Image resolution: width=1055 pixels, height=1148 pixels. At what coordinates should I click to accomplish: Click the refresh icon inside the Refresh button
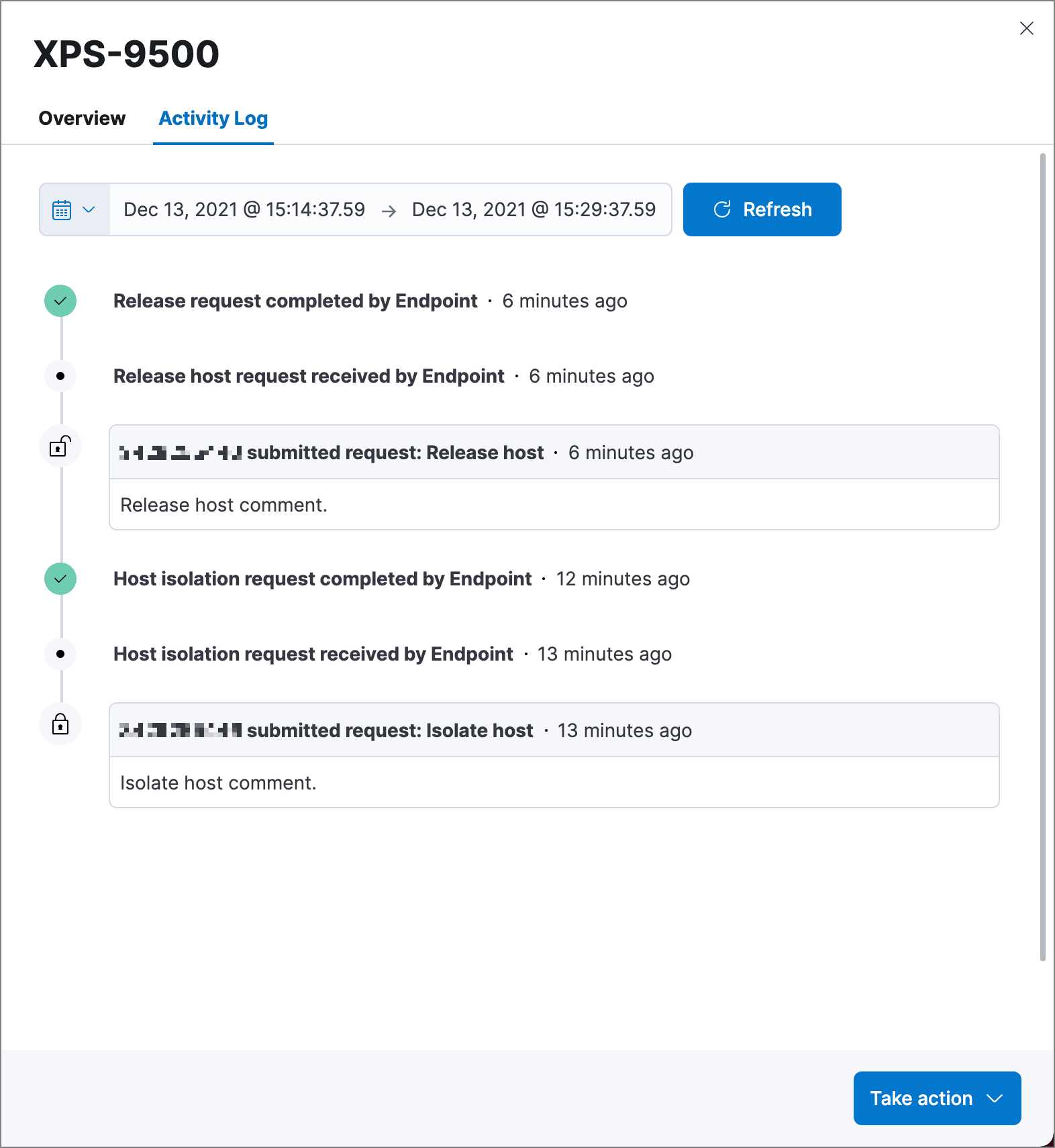(x=722, y=209)
